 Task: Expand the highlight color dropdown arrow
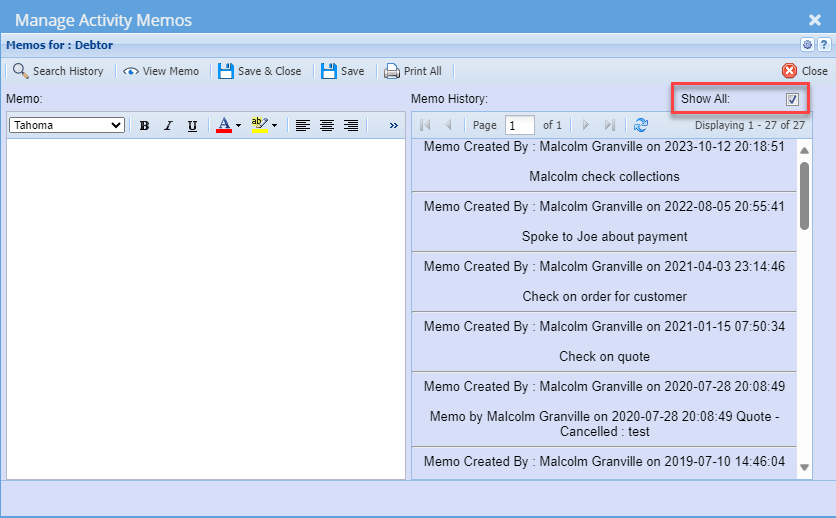coord(275,126)
